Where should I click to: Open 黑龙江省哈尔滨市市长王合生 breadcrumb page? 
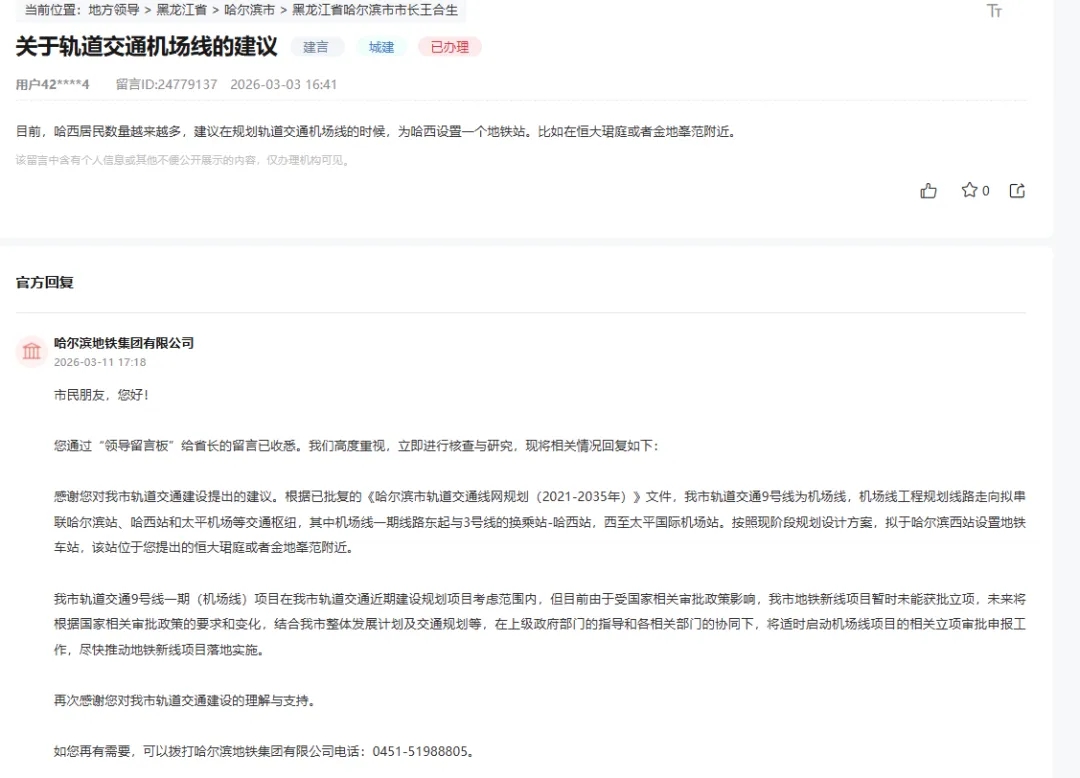pyautogui.click(x=375, y=10)
